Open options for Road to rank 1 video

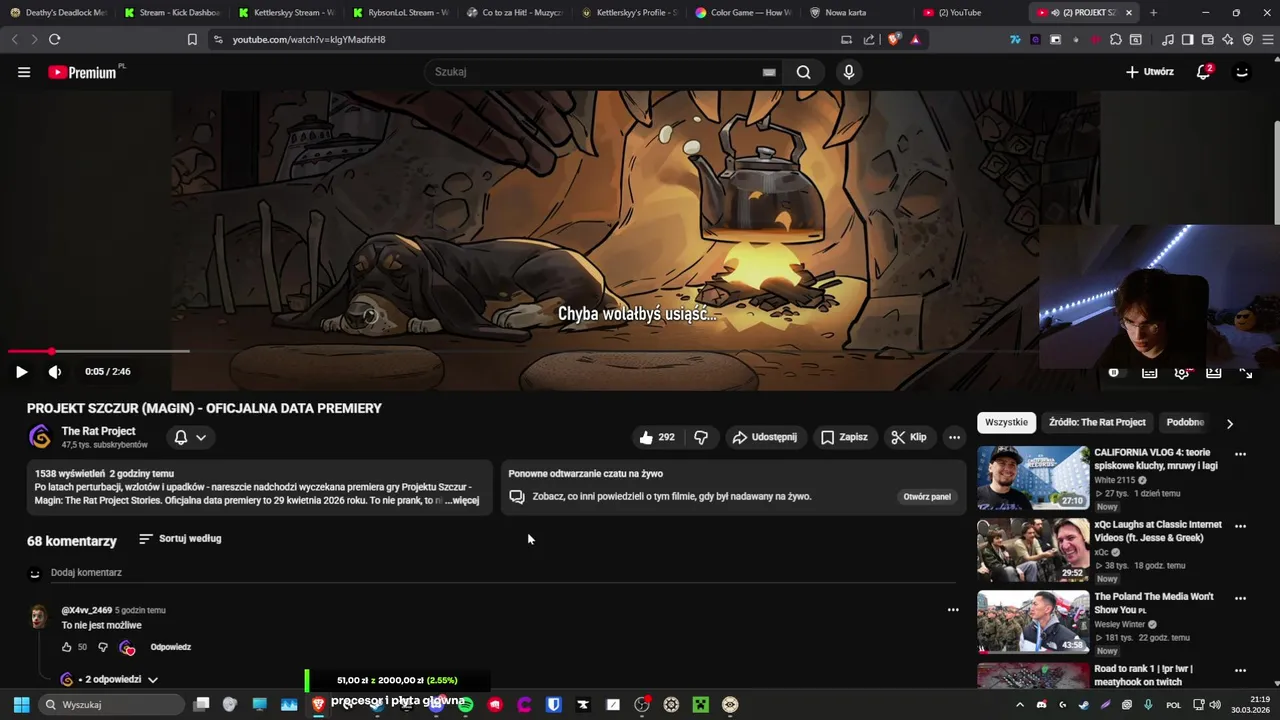[1241, 670]
